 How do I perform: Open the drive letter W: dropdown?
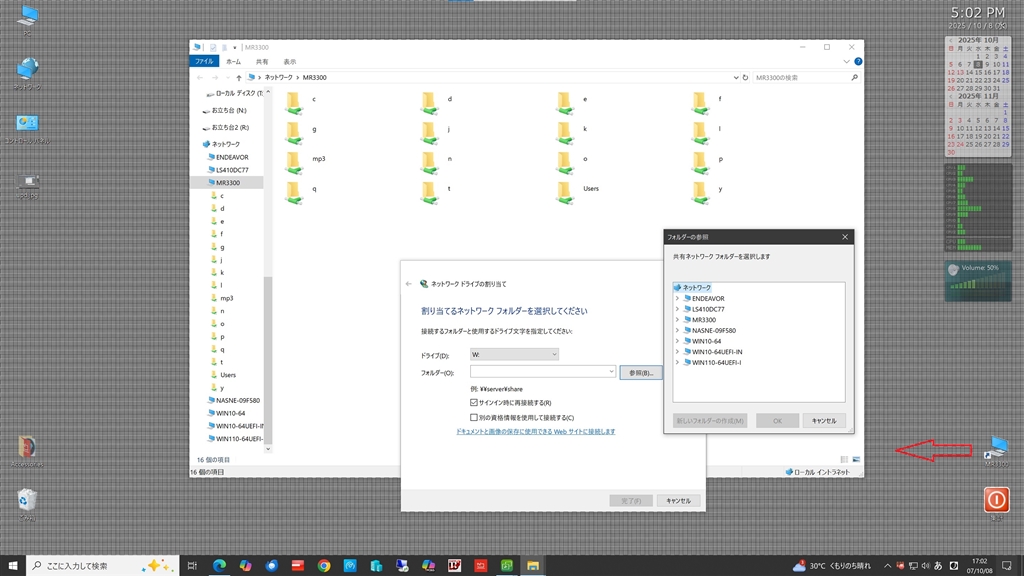click(514, 354)
